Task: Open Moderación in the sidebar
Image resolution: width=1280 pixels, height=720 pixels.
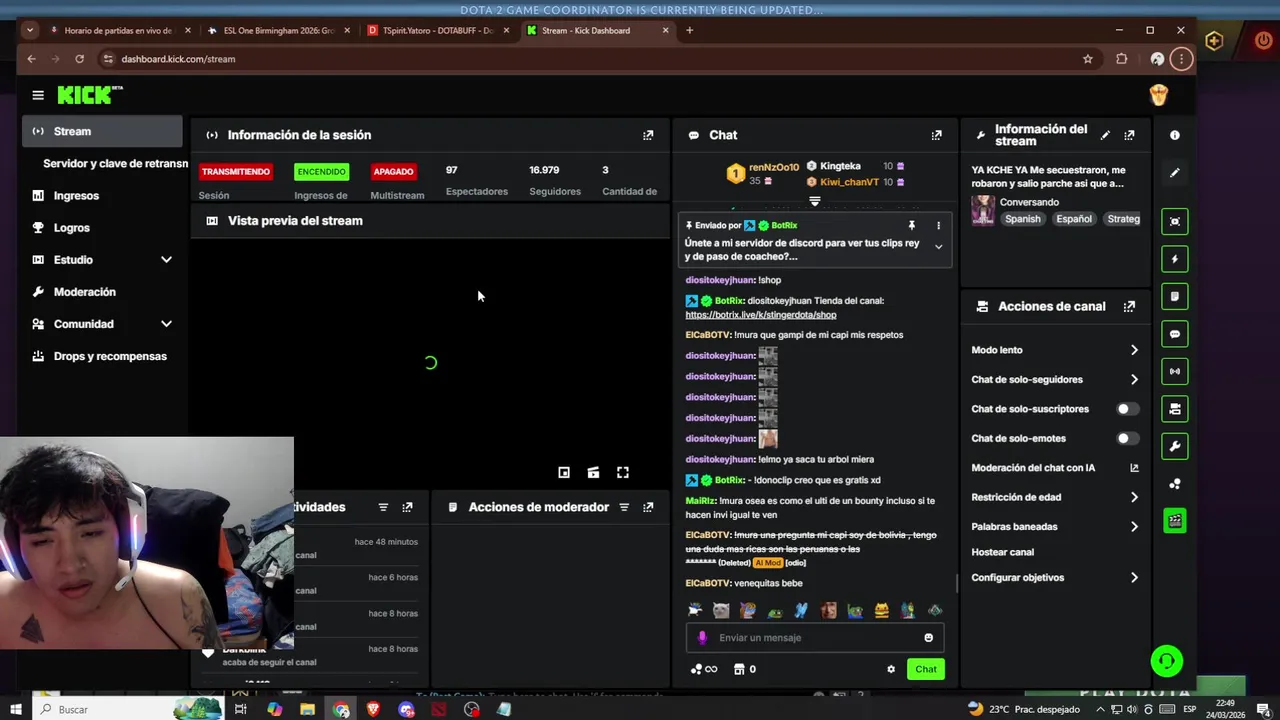Action: tap(84, 292)
